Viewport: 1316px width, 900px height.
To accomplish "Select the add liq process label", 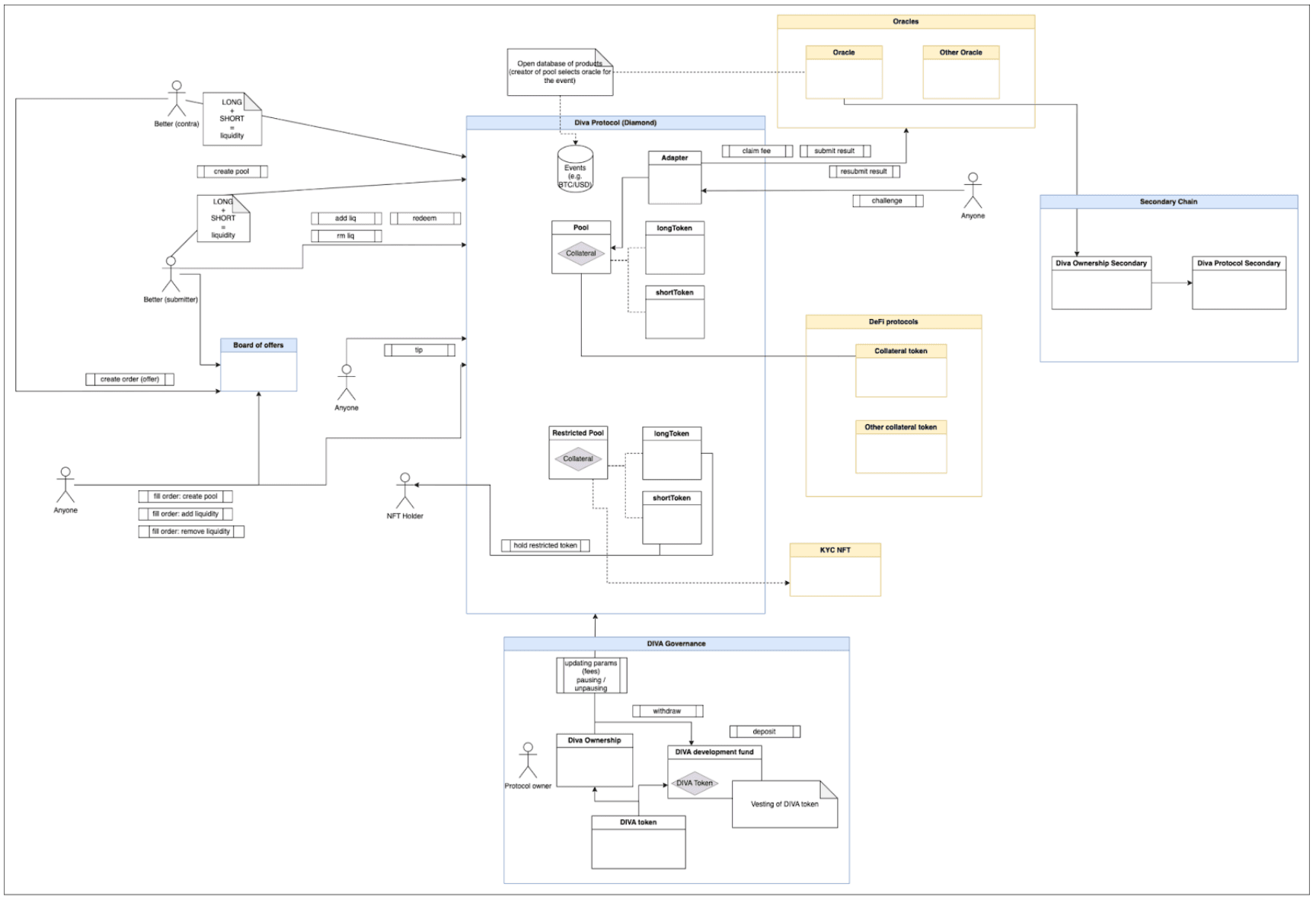I will coord(347,219).
